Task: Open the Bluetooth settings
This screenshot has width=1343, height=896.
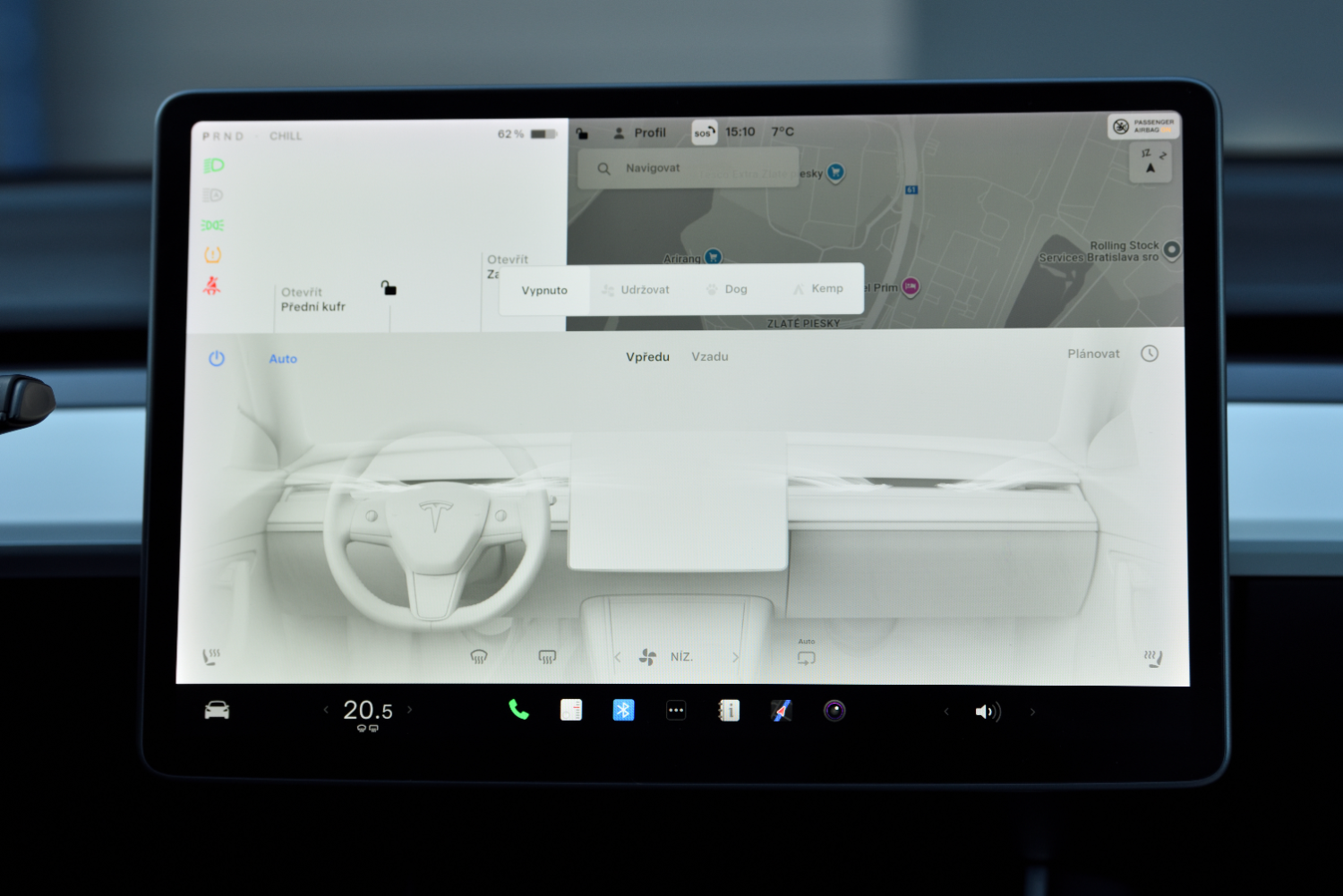Action: point(623,710)
